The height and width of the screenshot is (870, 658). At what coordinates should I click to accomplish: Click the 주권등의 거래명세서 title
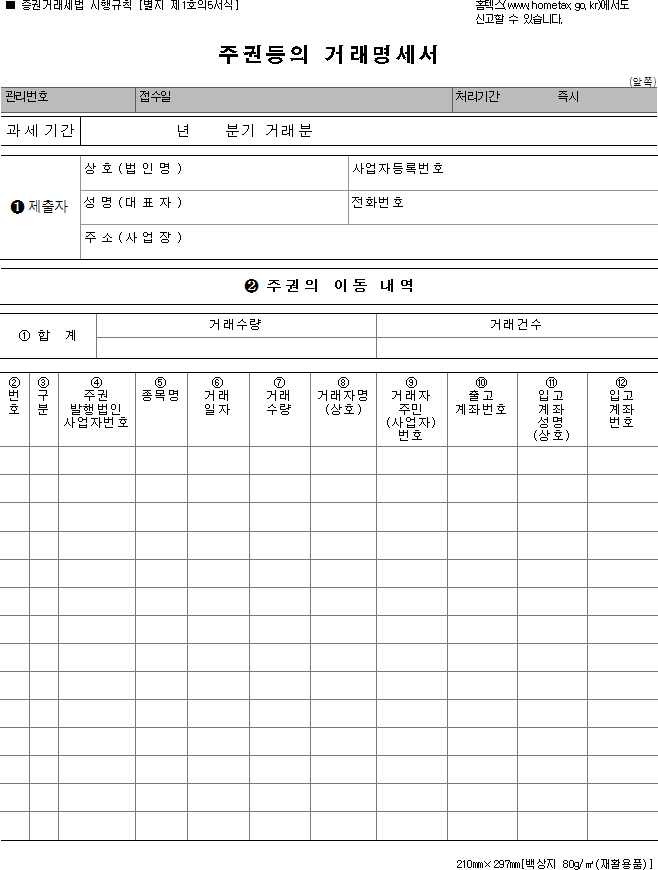[328, 54]
